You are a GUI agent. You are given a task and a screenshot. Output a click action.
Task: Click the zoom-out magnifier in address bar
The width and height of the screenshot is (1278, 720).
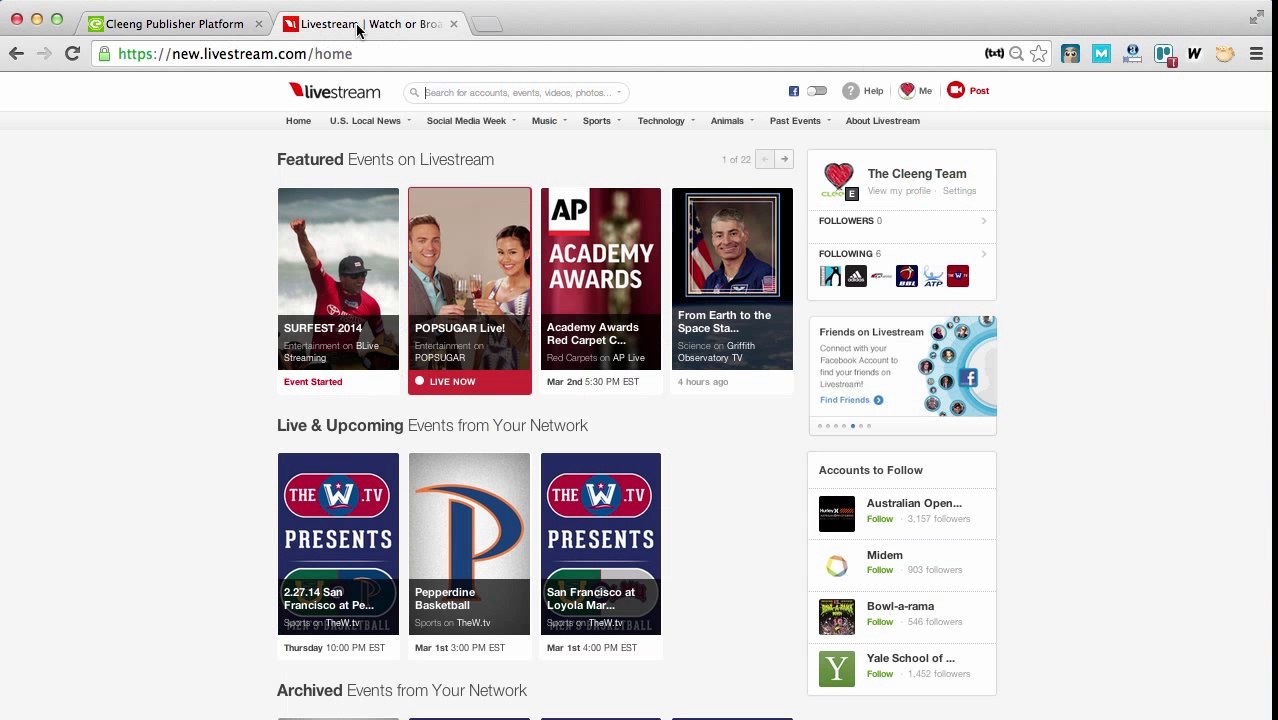pos(1016,54)
